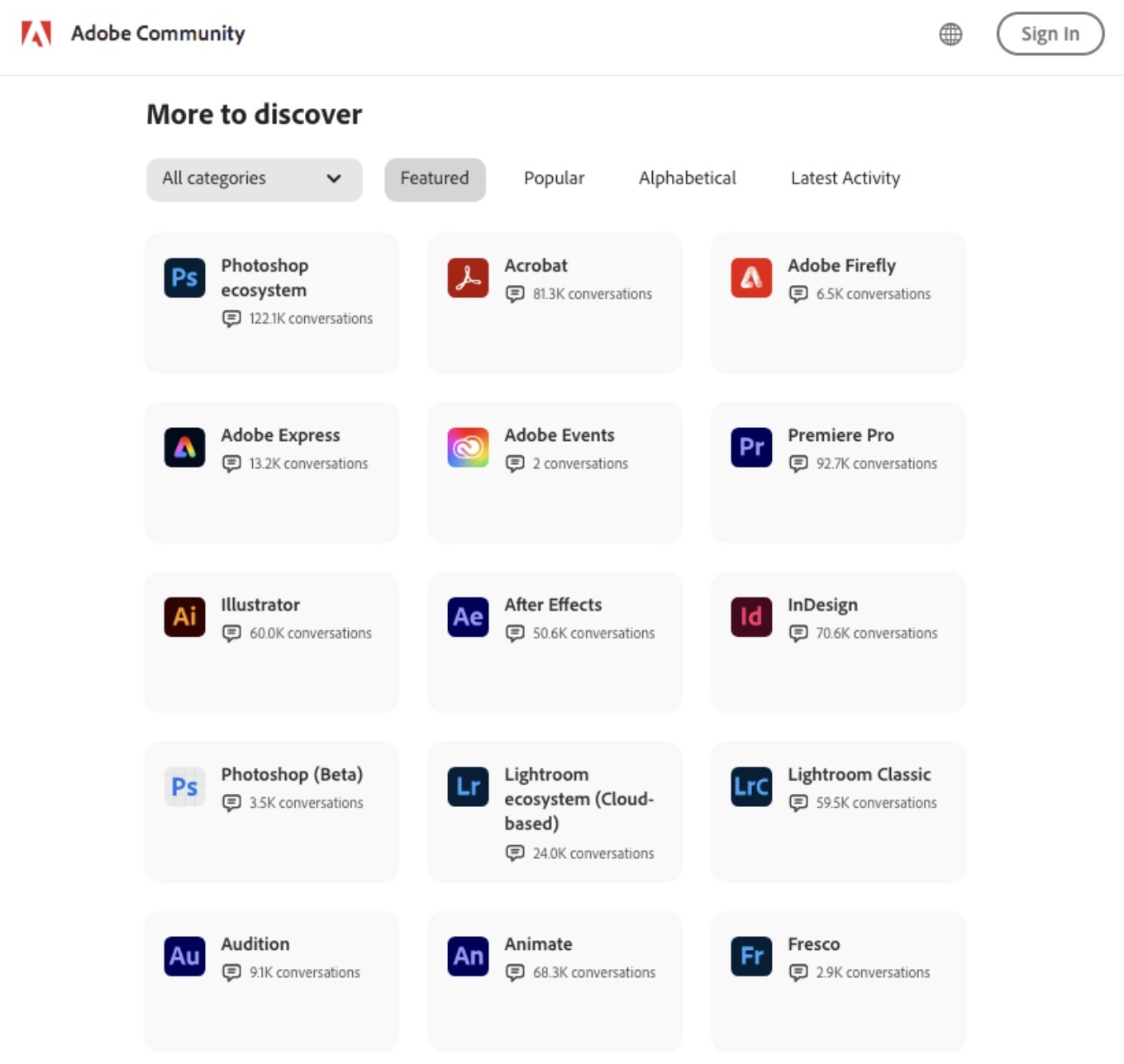Click the chat bubble icon under Adobe Express
Screen dimensions: 1124x1064
[x=231, y=463]
